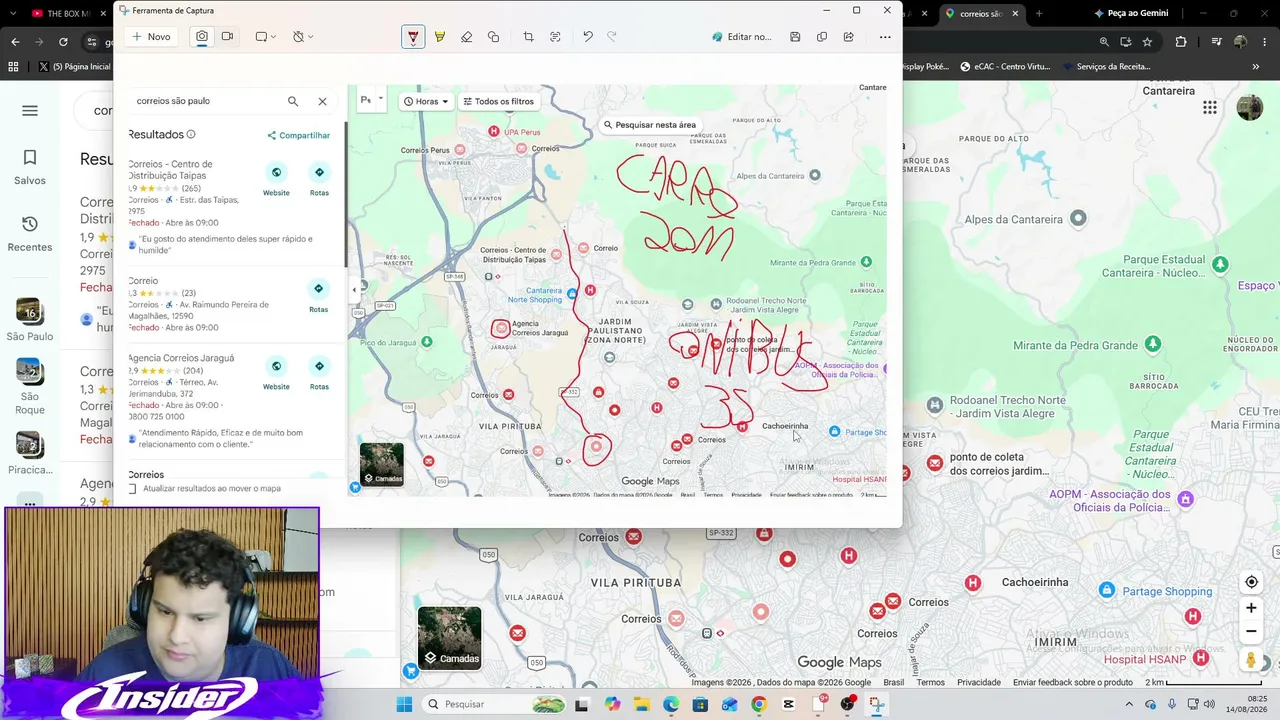This screenshot has height=720, width=1280.
Task: Open Salvos in Google Maps sidebar
Action: (x=30, y=167)
